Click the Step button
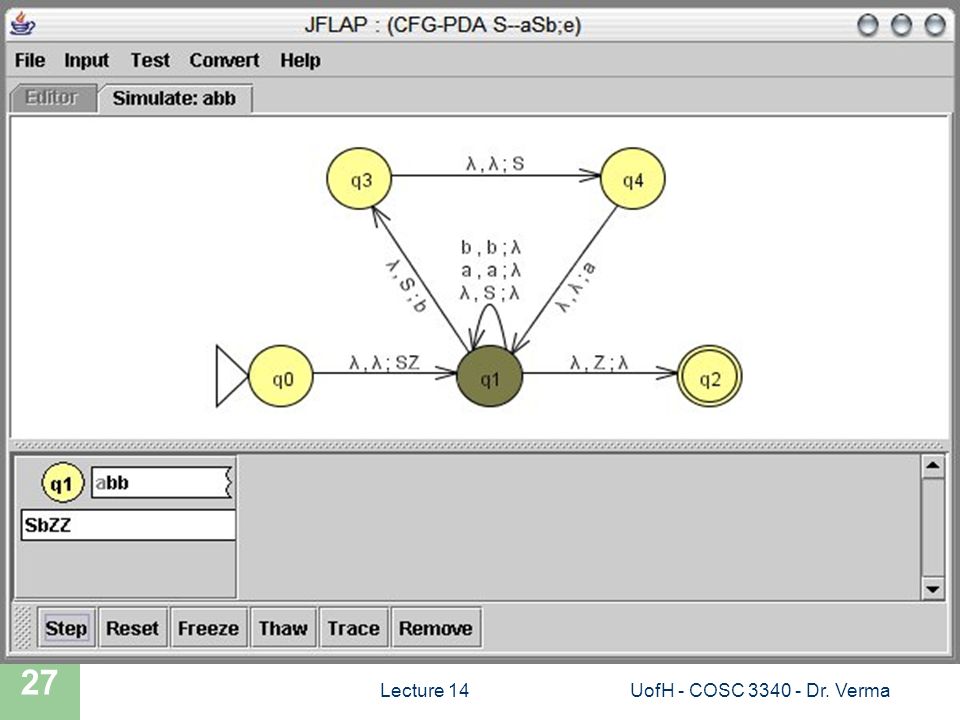 click(66, 628)
